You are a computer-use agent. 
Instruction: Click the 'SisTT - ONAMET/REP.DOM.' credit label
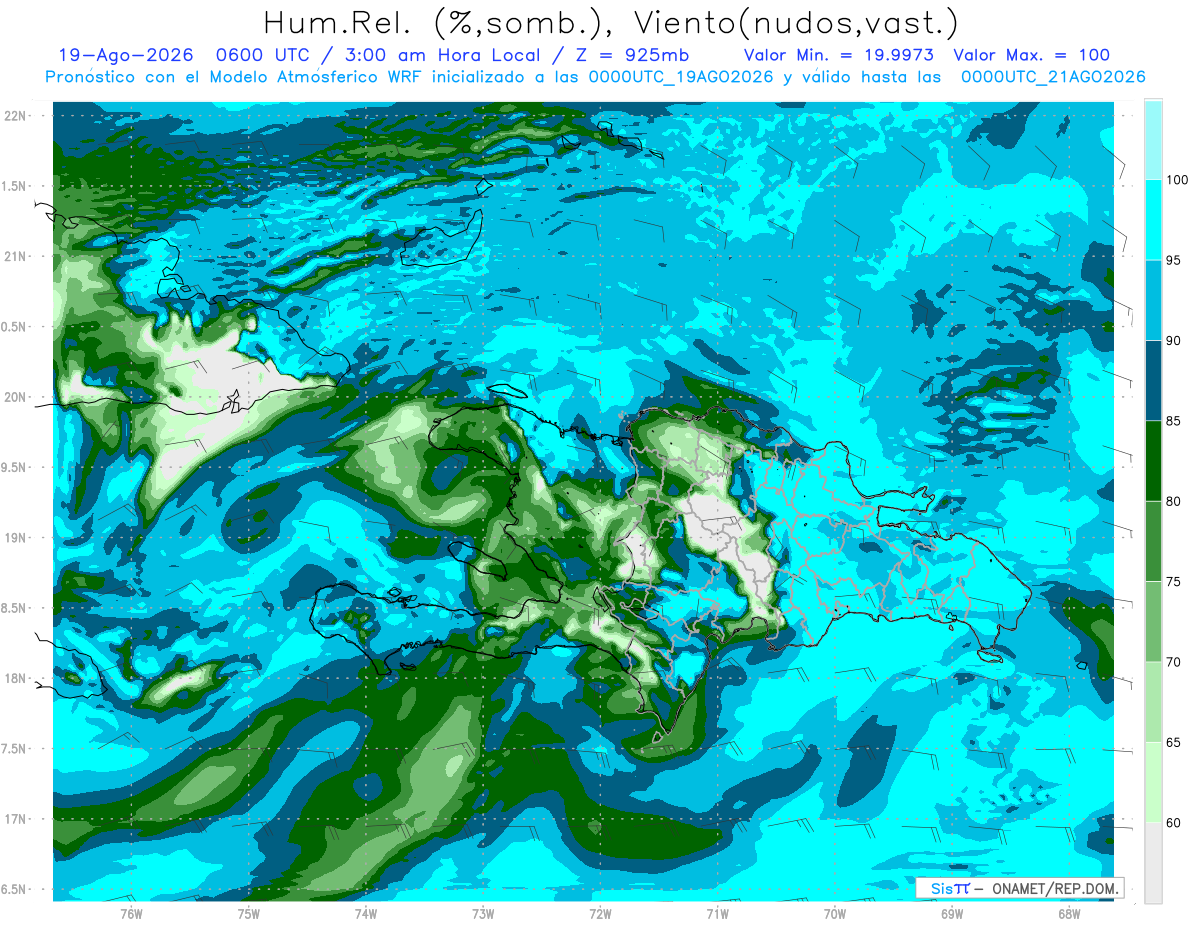(x=1019, y=888)
